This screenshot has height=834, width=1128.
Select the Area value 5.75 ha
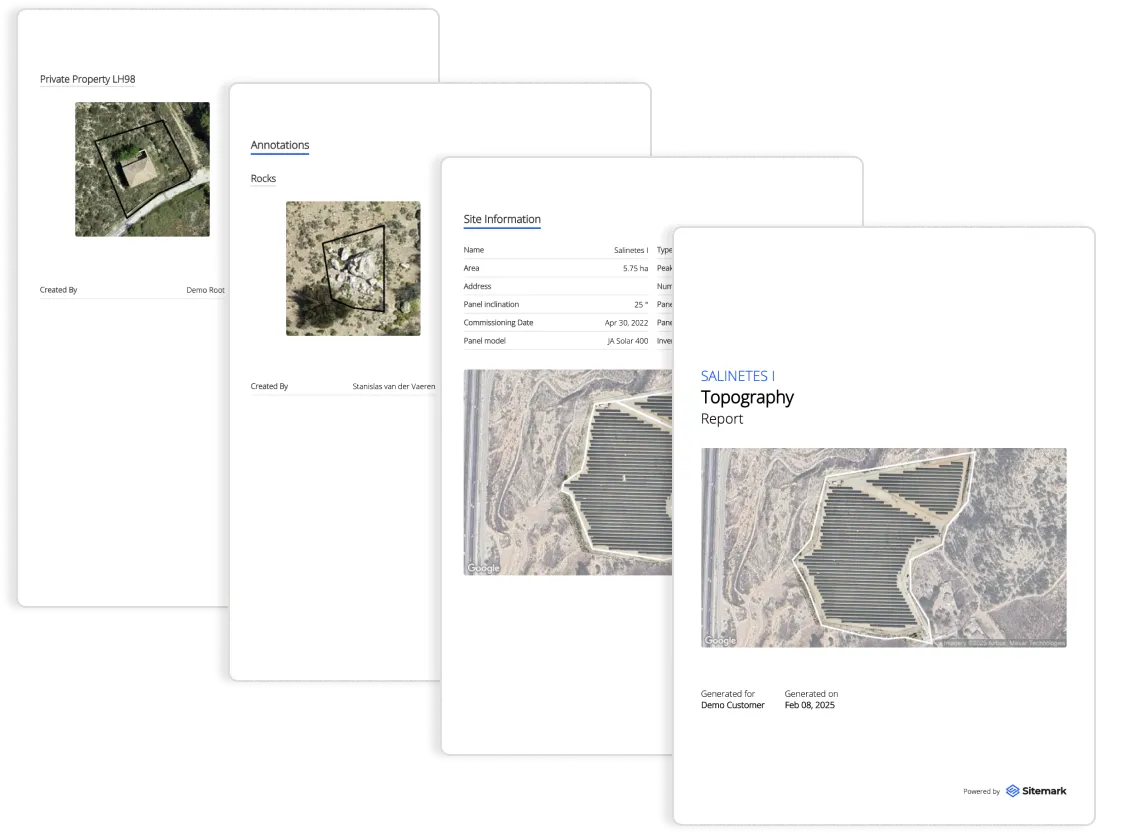pos(635,268)
